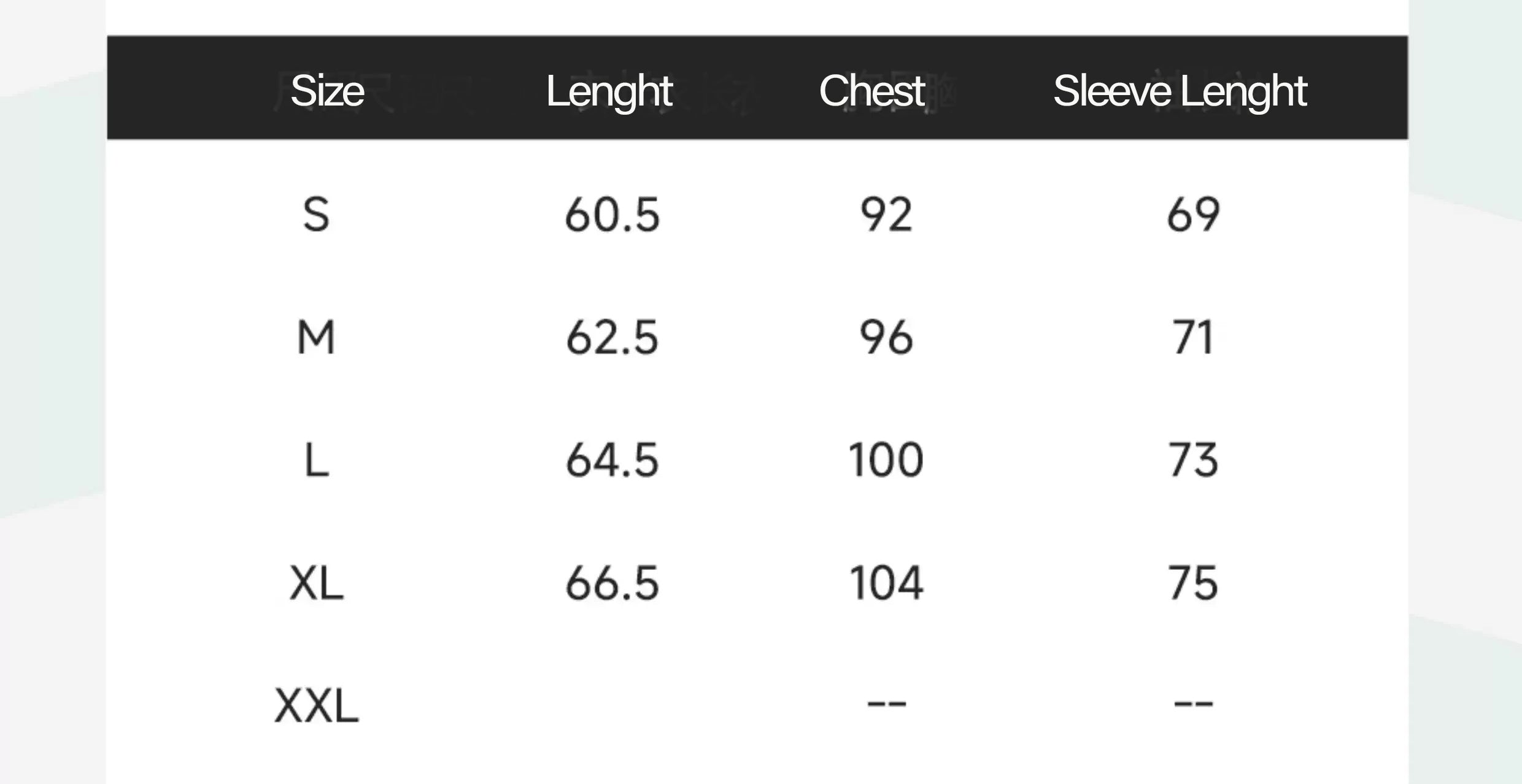1522x784 pixels.
Task: Select the XL size label
Action: tap(316, 583)
